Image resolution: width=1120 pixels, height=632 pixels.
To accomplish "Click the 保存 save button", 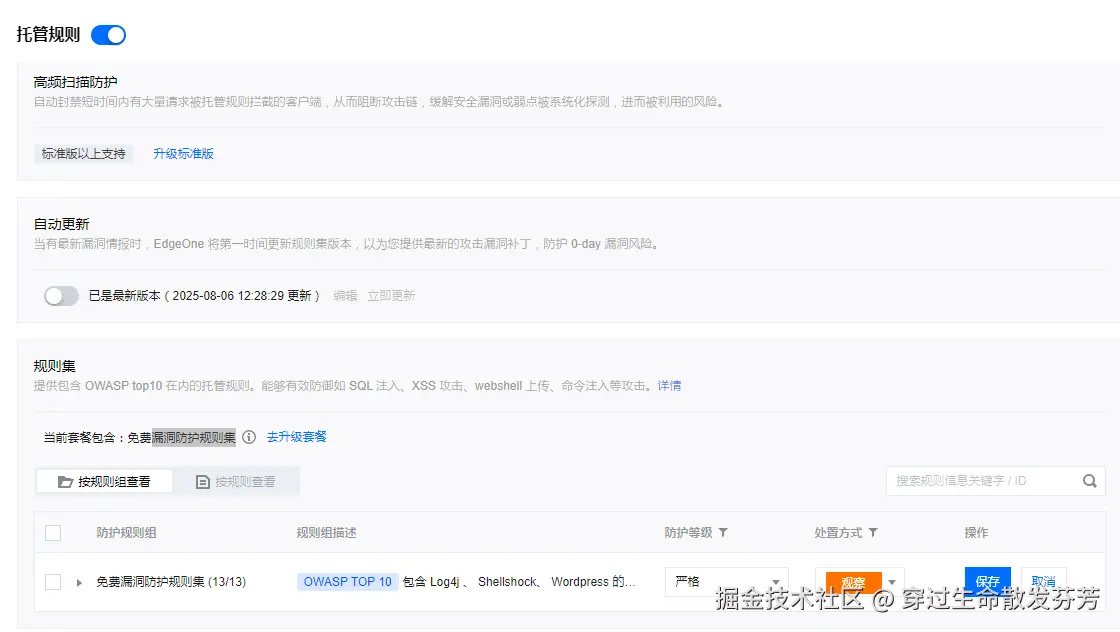I will point(987,578).
